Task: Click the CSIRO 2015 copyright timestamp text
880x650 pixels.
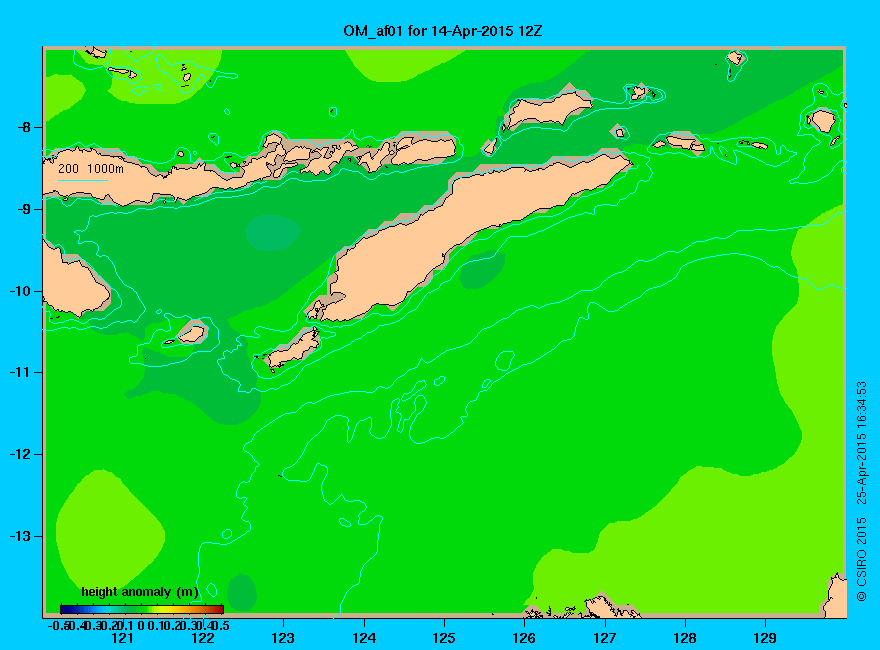Action: [x=861, y=491]
